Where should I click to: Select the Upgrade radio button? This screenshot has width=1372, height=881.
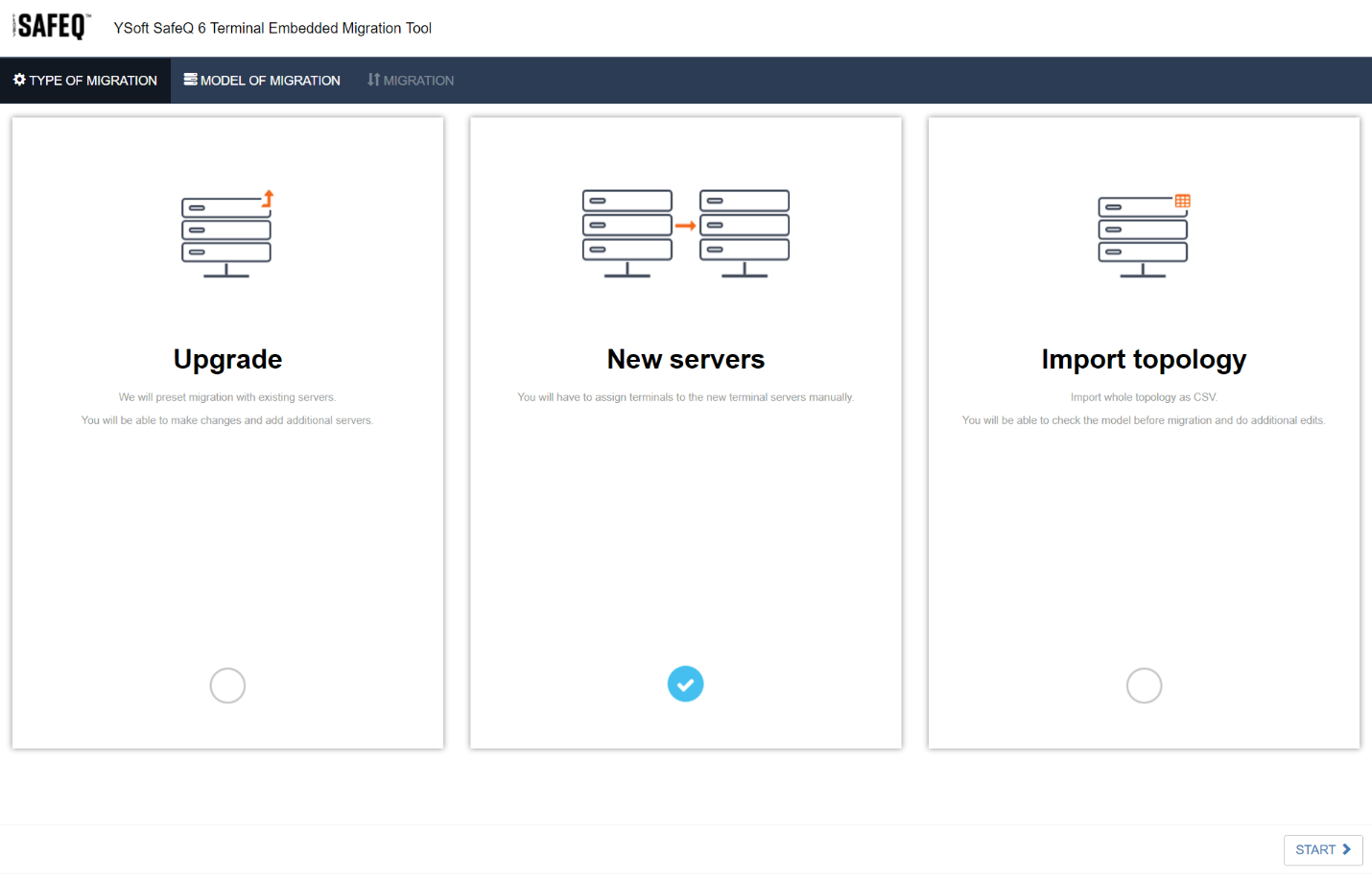tap(227, 685)
